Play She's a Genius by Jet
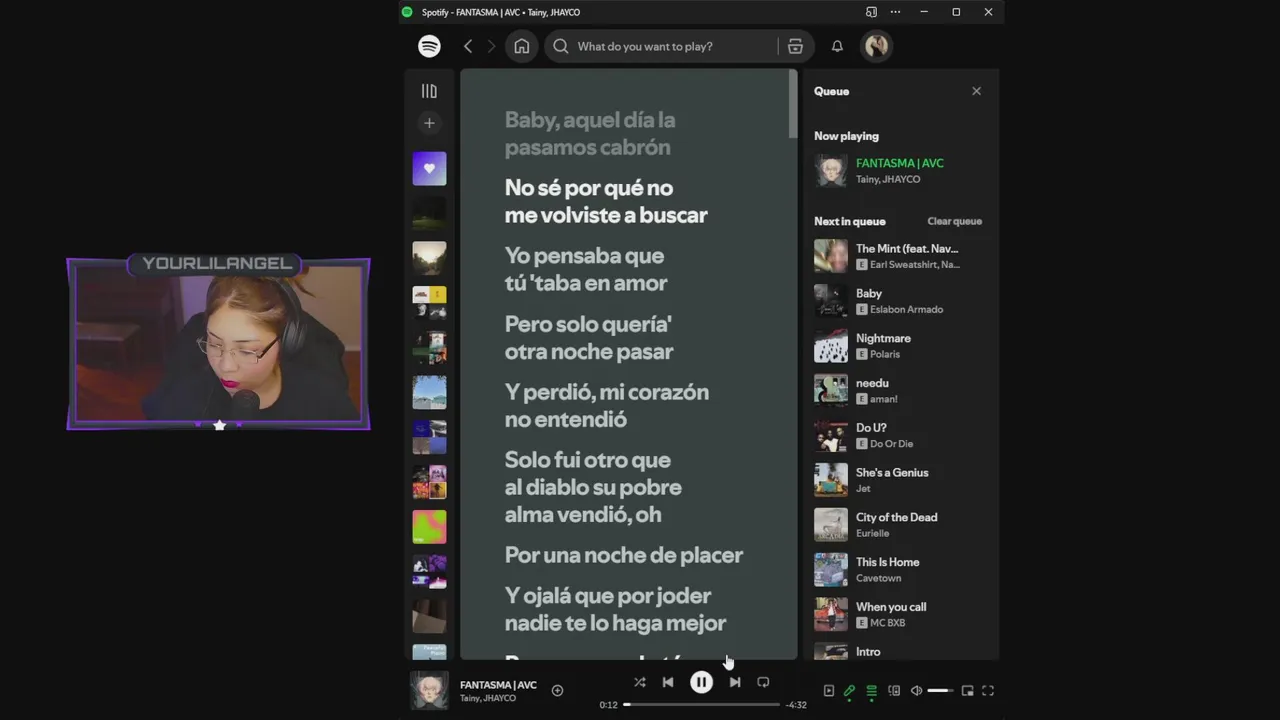 [x=900, y=480]
